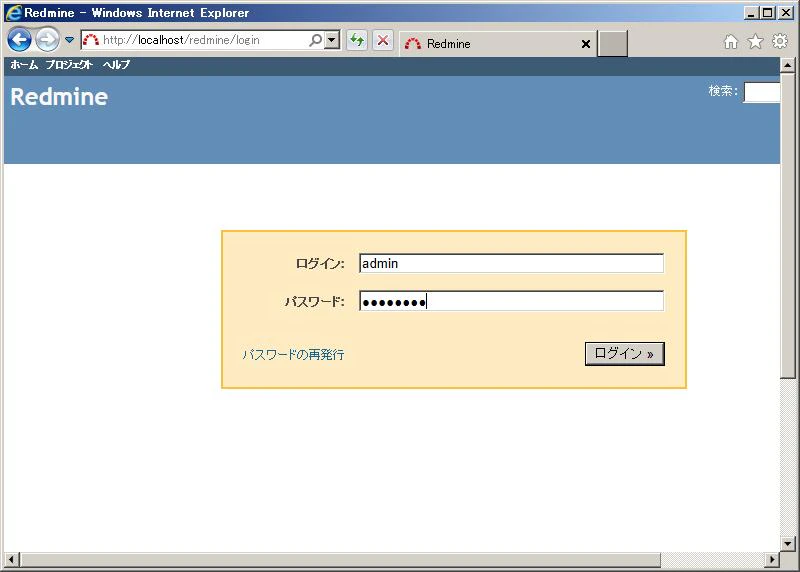Focus the パスワード password field
Viewport: 800px width, 572px height.
[511, 301]
